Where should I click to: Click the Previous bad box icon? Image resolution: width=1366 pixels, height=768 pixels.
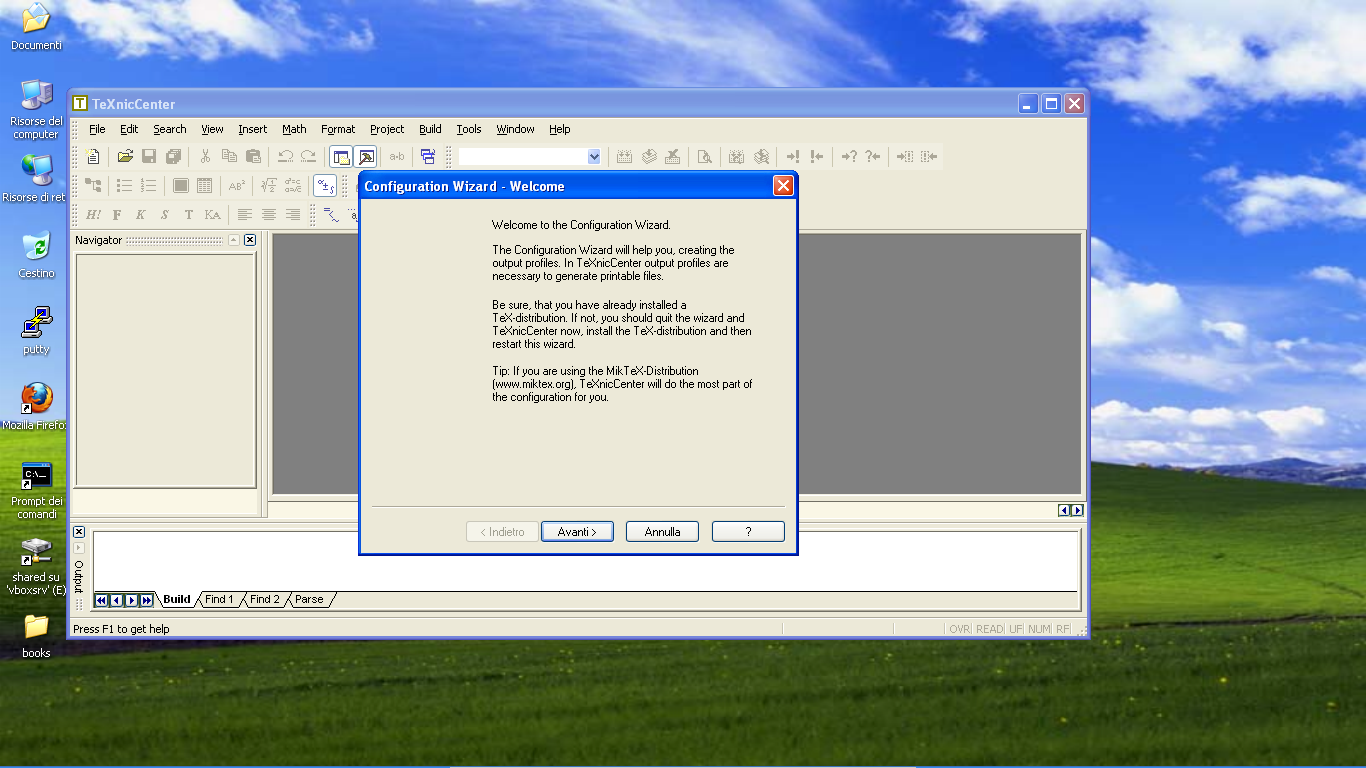[929, 156]
